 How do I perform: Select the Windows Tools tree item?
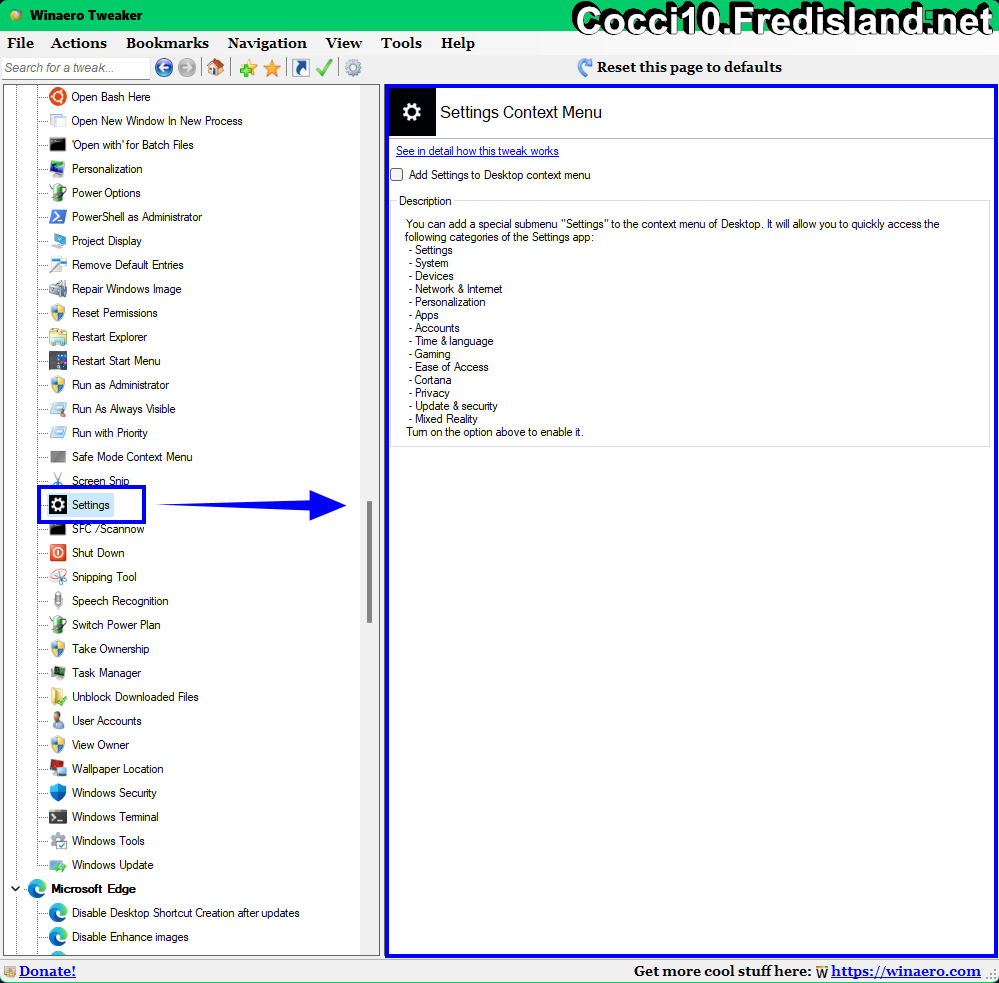[108, 841]
